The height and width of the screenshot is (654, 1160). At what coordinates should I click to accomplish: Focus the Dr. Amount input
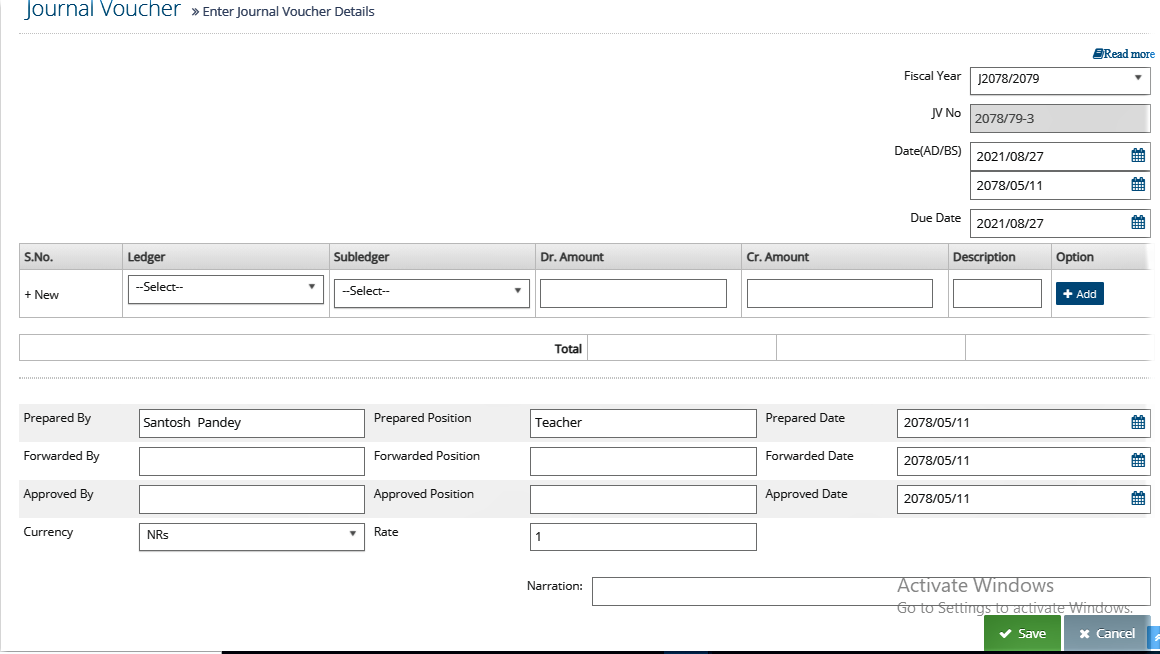[633, 293]
